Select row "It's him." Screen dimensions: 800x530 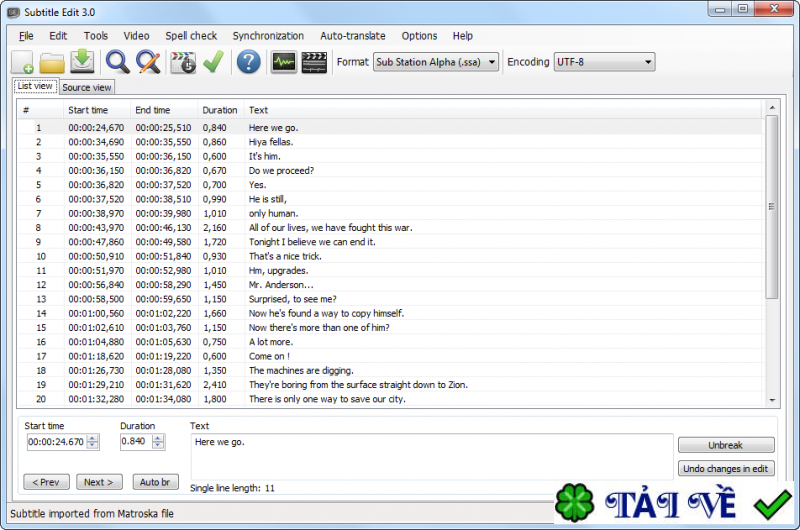pos(390,156)
